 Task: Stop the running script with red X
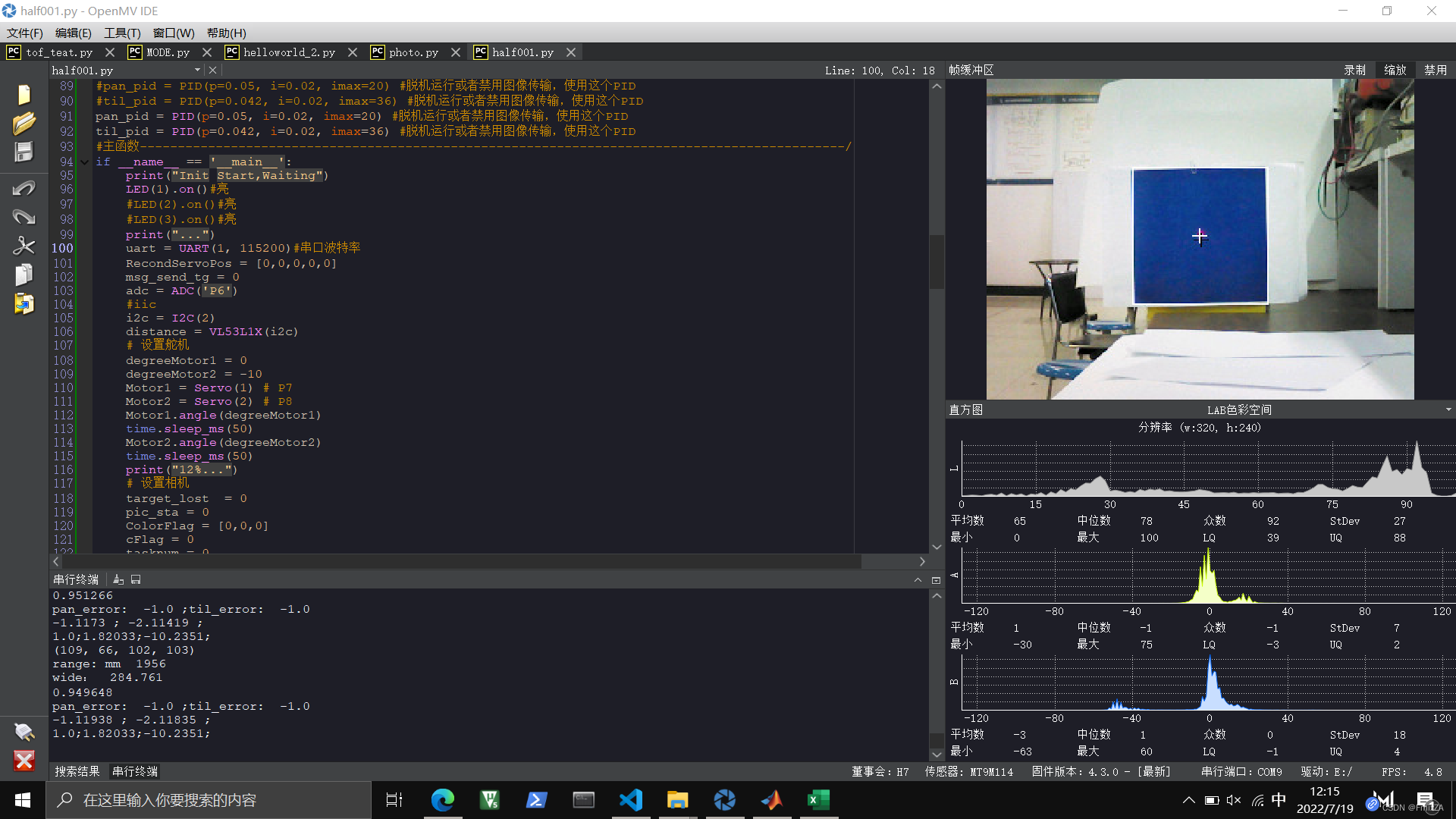(x=24, y=761)
